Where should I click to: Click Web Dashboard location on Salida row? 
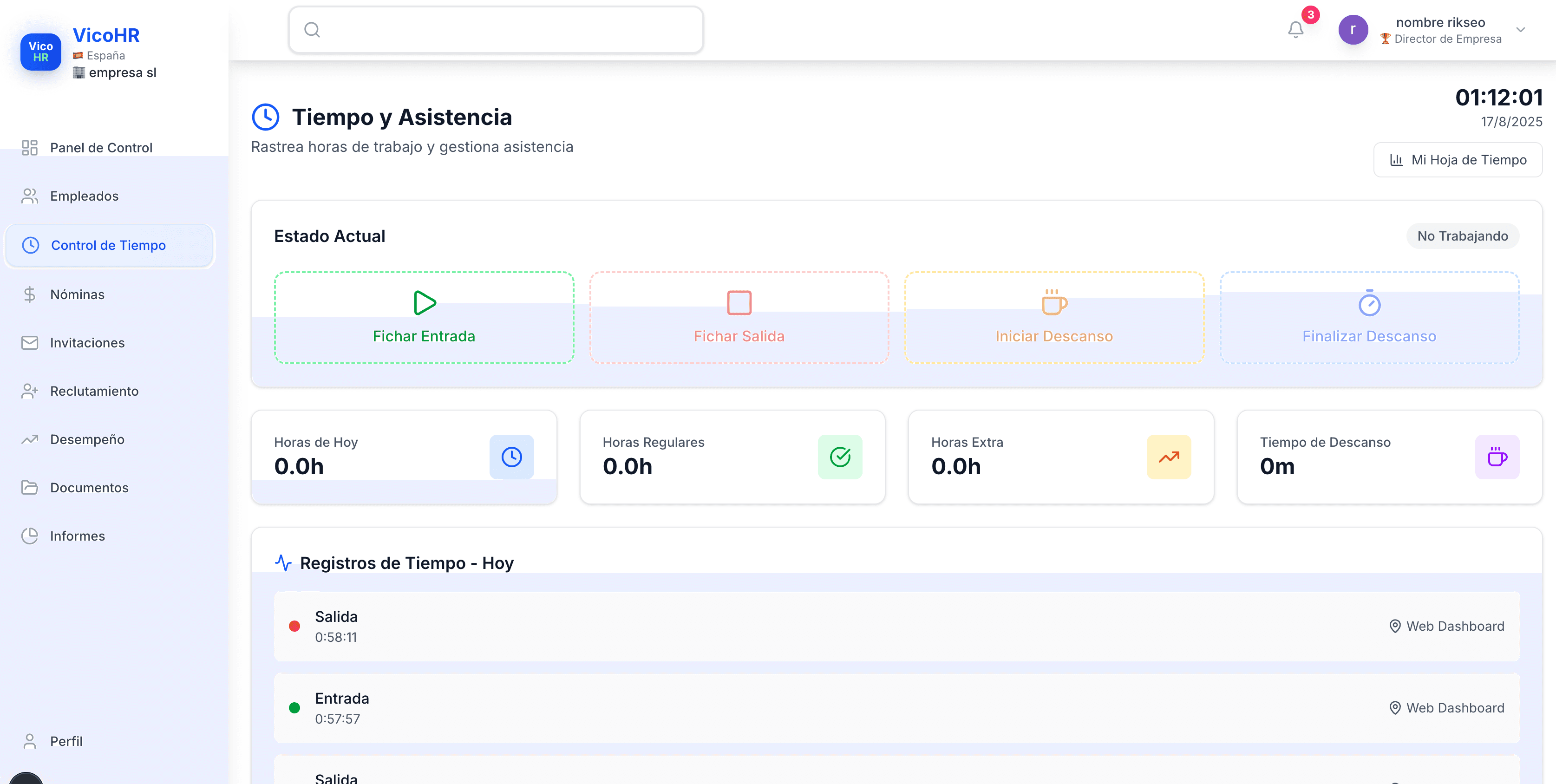coord(1447,627)
